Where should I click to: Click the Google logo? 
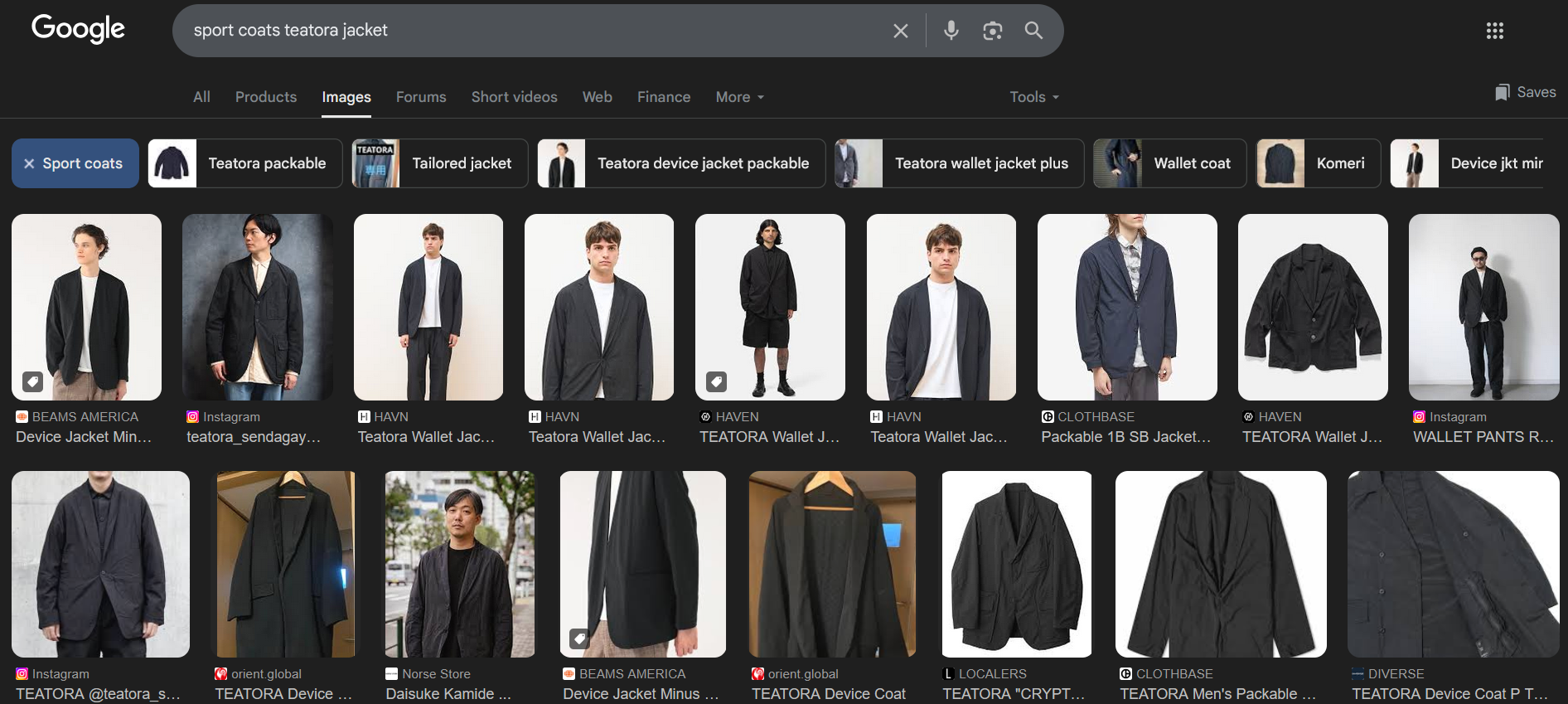(x=78, y=29)
